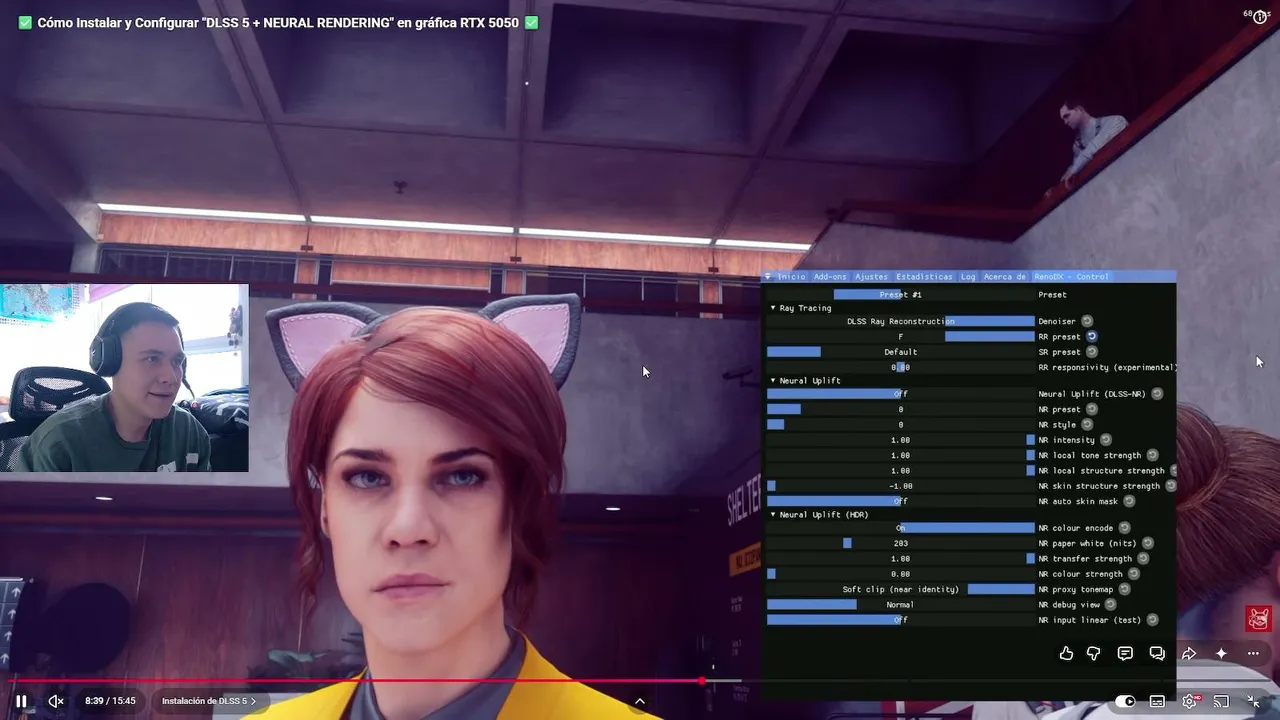Open the Estadísticas tab
This screenshot has width=1280, height=720.
pos(924,277)
